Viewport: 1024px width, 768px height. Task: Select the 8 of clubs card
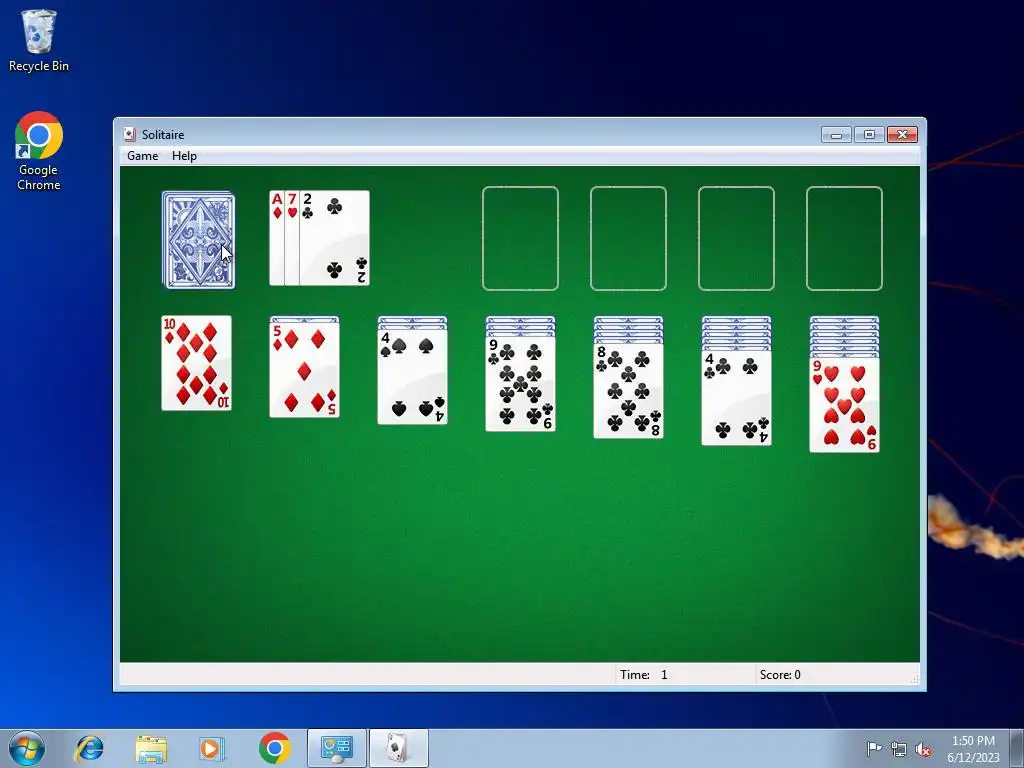[x=628, y=391]
